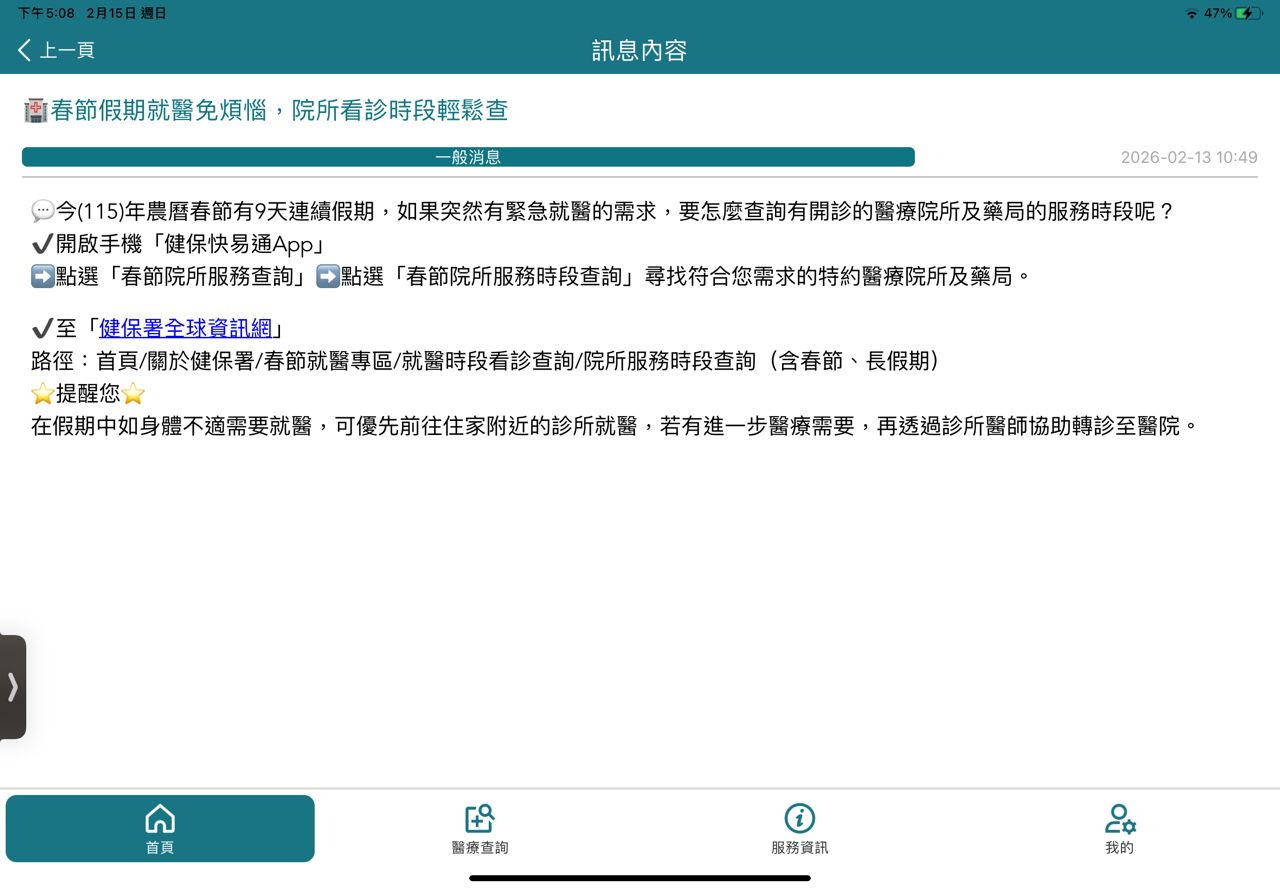Tap the arrow emoji before 點選「春節院所服務時段查詢」
This screenshot has height=889, width=1280.
(x=328, y=277)
